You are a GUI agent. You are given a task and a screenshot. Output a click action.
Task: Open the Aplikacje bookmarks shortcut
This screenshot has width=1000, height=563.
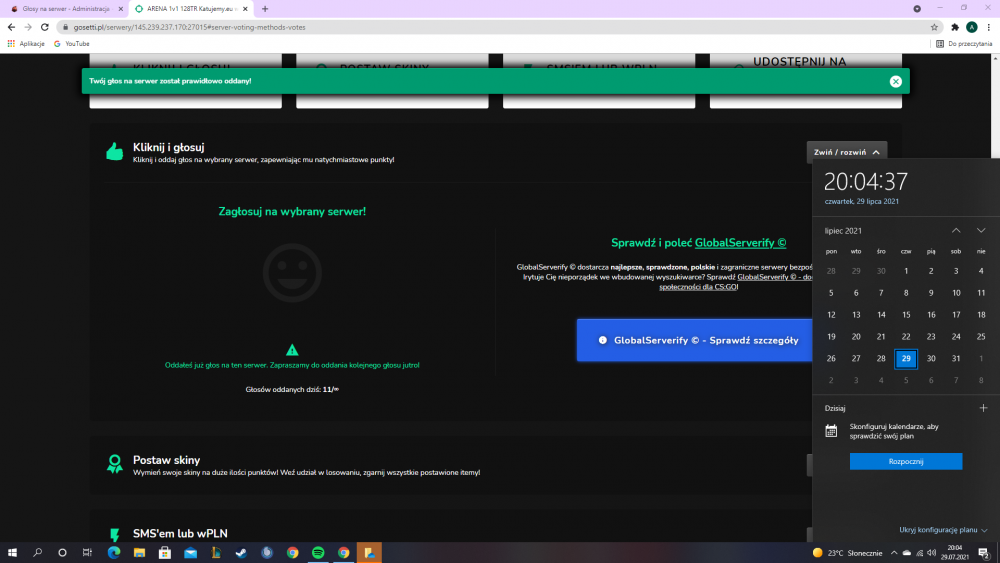pyautogui.click(x=26, y=43)
